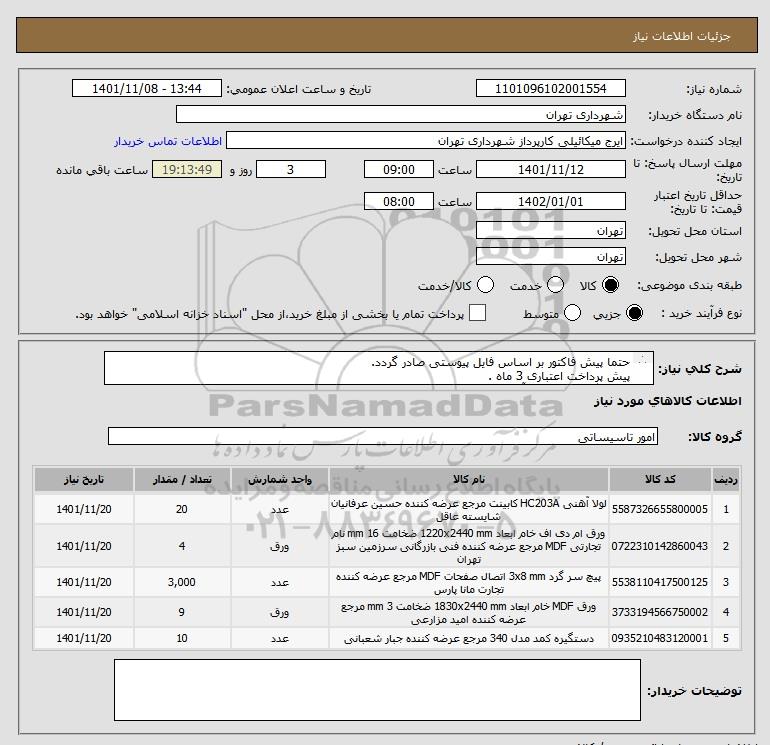Click the 16 mm MDF sheet item name
Viewport: 770px width, 745px height.
(469, 546)
